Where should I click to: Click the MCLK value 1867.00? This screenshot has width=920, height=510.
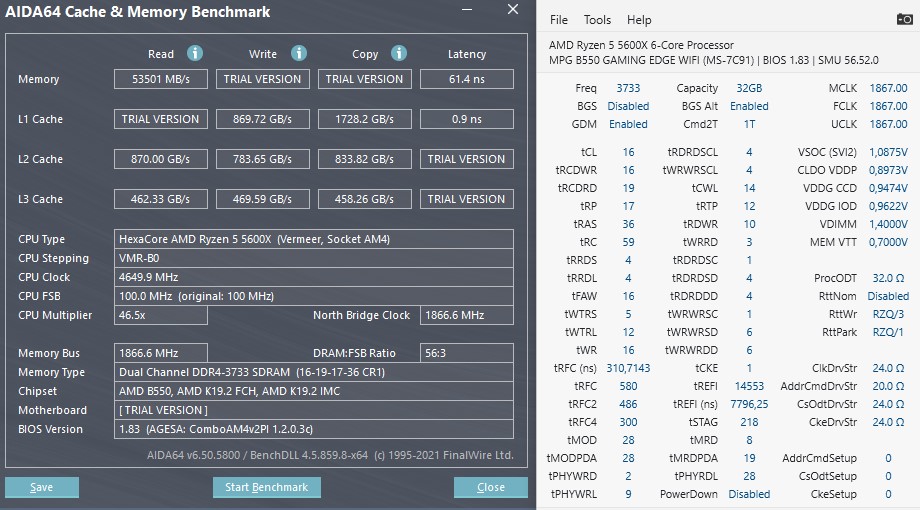point(888,88)
